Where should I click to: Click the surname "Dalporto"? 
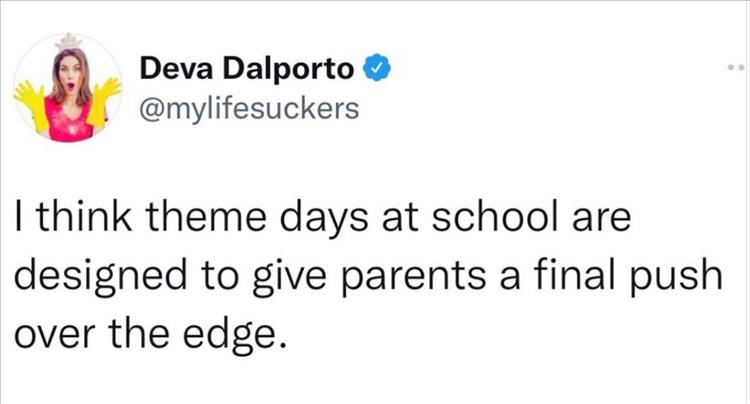point(289,70)
